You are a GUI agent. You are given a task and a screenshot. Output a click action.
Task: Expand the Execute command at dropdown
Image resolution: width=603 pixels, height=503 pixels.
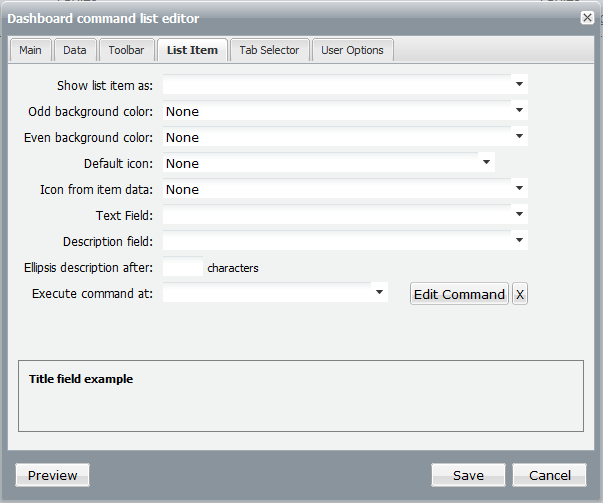[379, 292]
